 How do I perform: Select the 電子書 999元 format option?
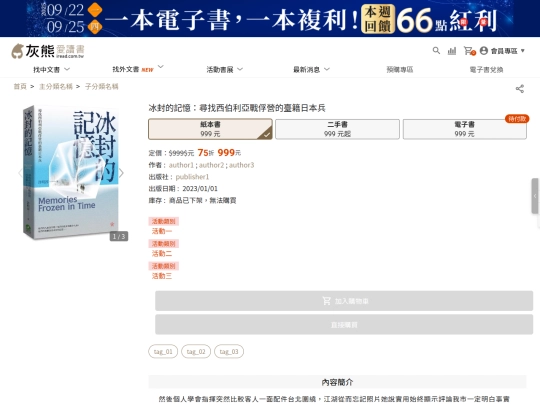pos(465,129)
